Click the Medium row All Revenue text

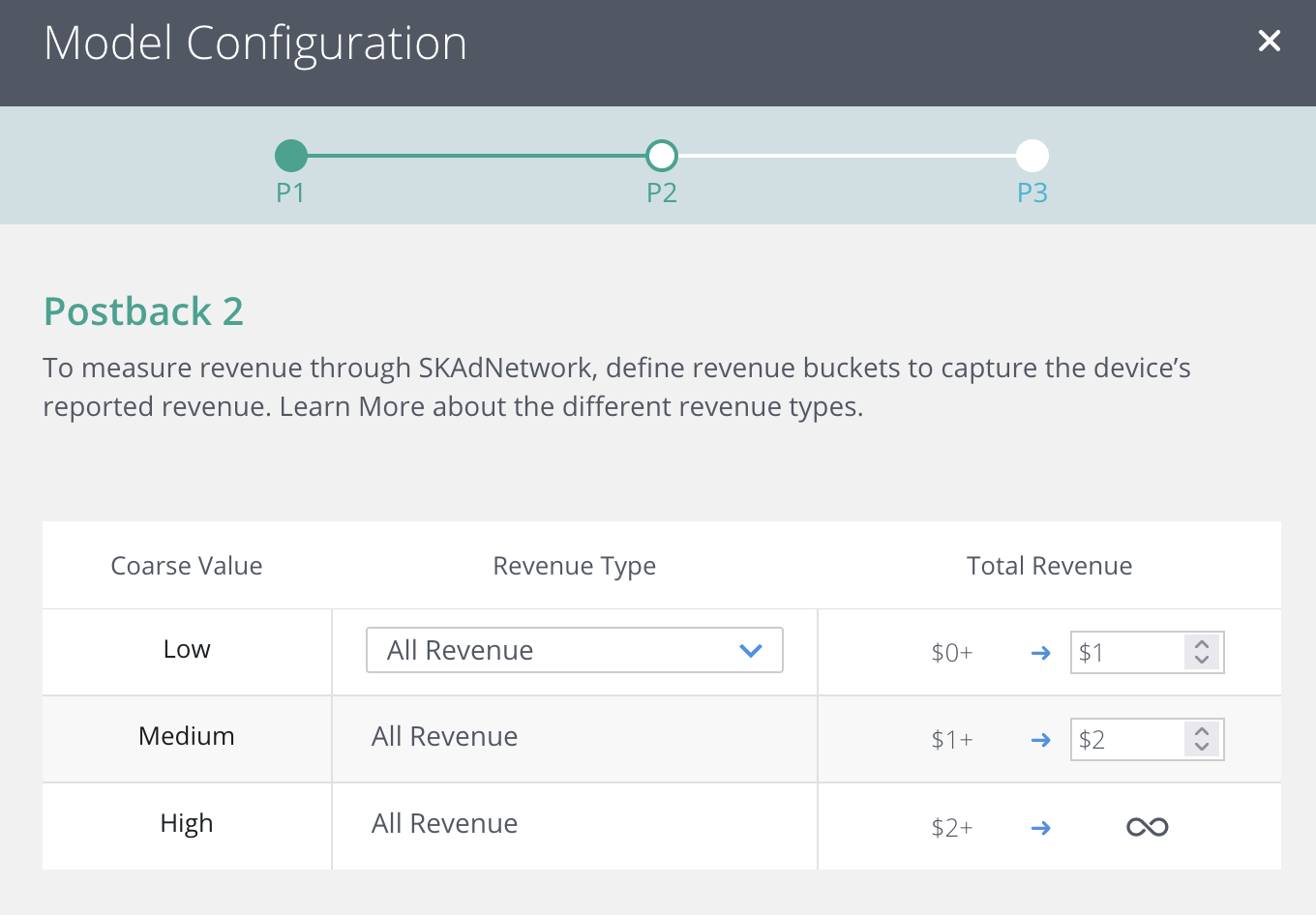point(445,737)
